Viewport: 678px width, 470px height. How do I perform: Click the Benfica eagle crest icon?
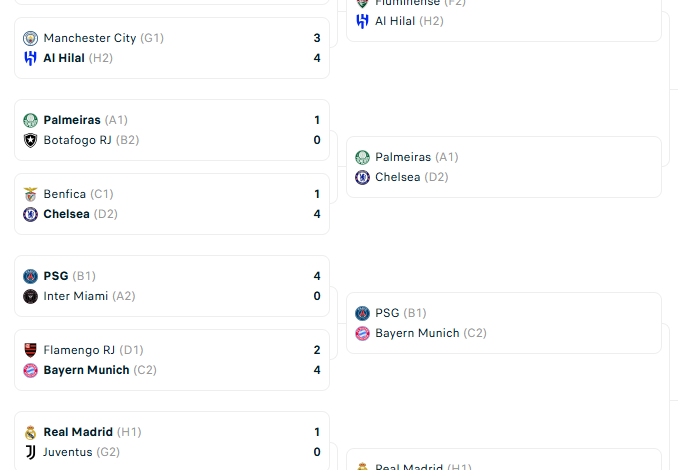[30, 194]
